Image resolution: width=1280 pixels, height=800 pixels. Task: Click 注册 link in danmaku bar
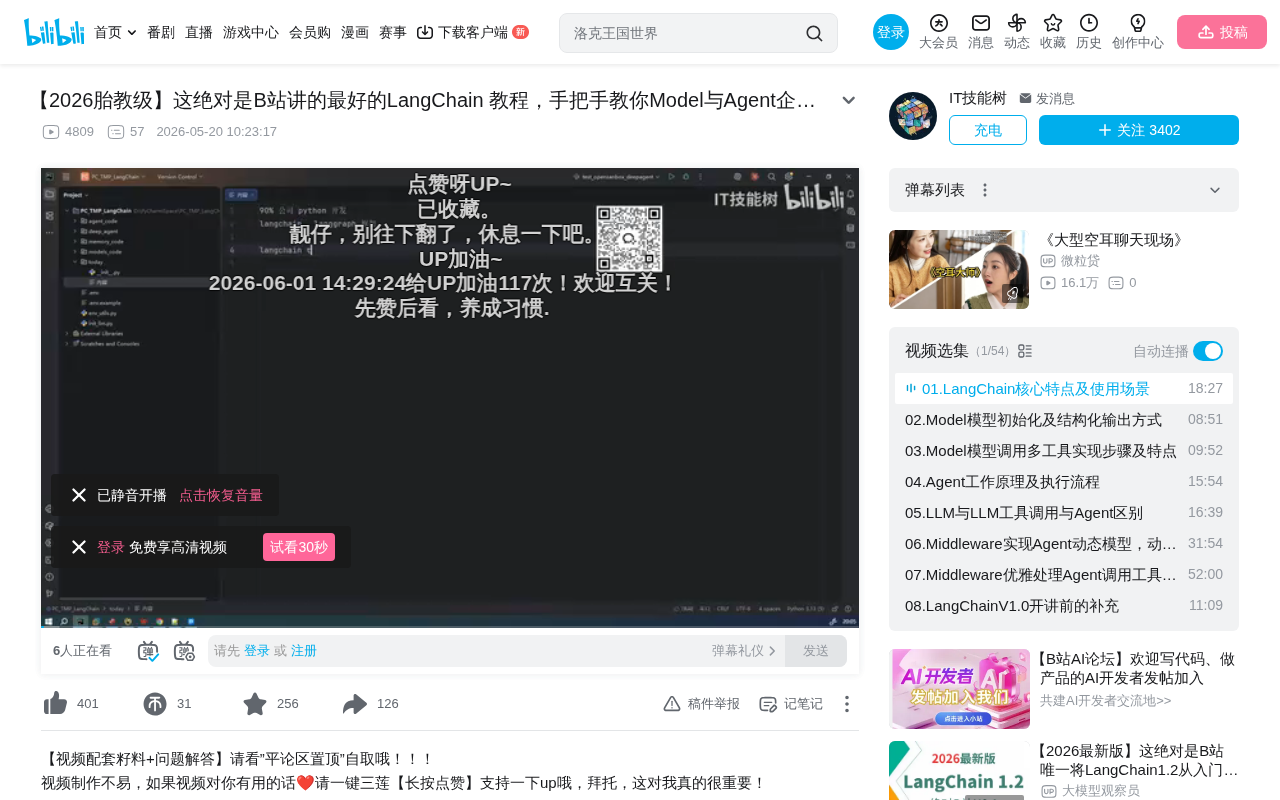[x=304, y=651]
